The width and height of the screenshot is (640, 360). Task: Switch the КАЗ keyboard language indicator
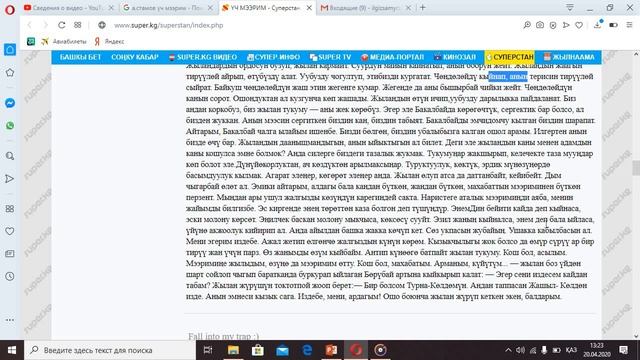(x=571, y=350)
